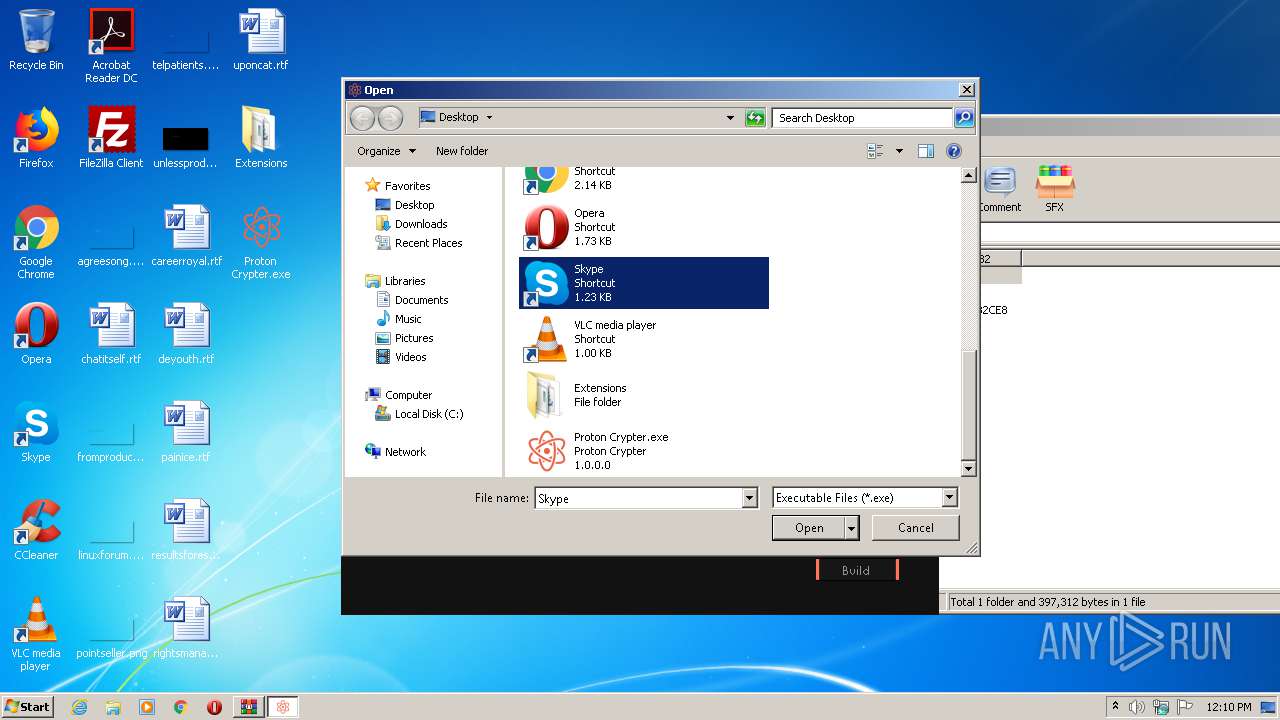Click the forward navigation arrow in Open dialog

click(390, 118)
